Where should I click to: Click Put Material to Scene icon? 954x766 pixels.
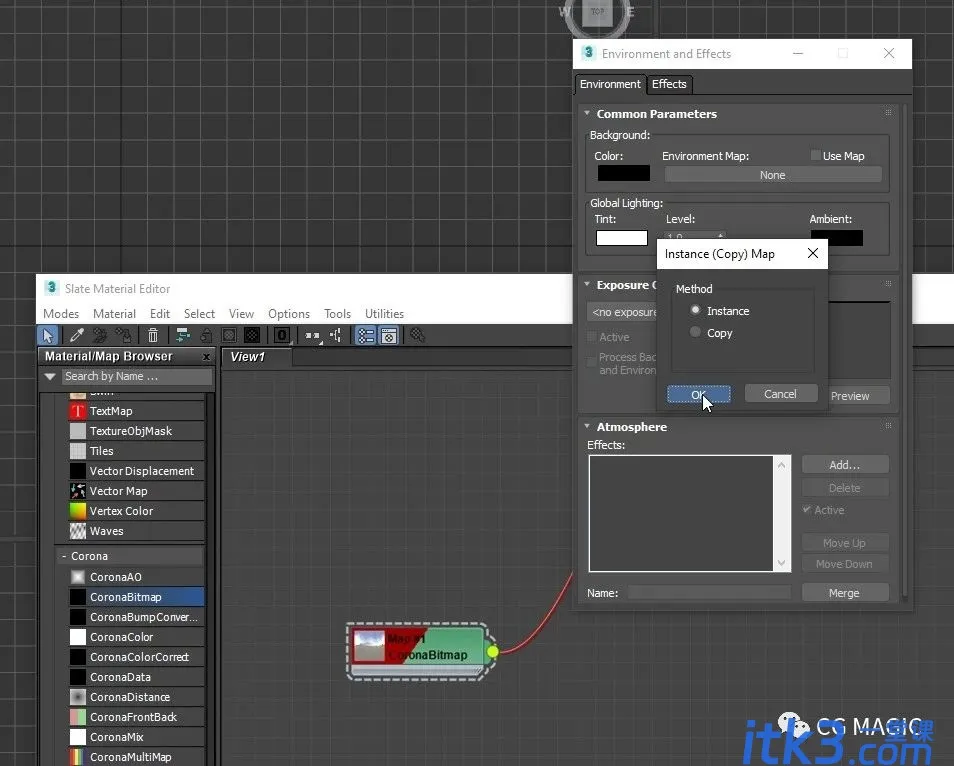[100, 335]
